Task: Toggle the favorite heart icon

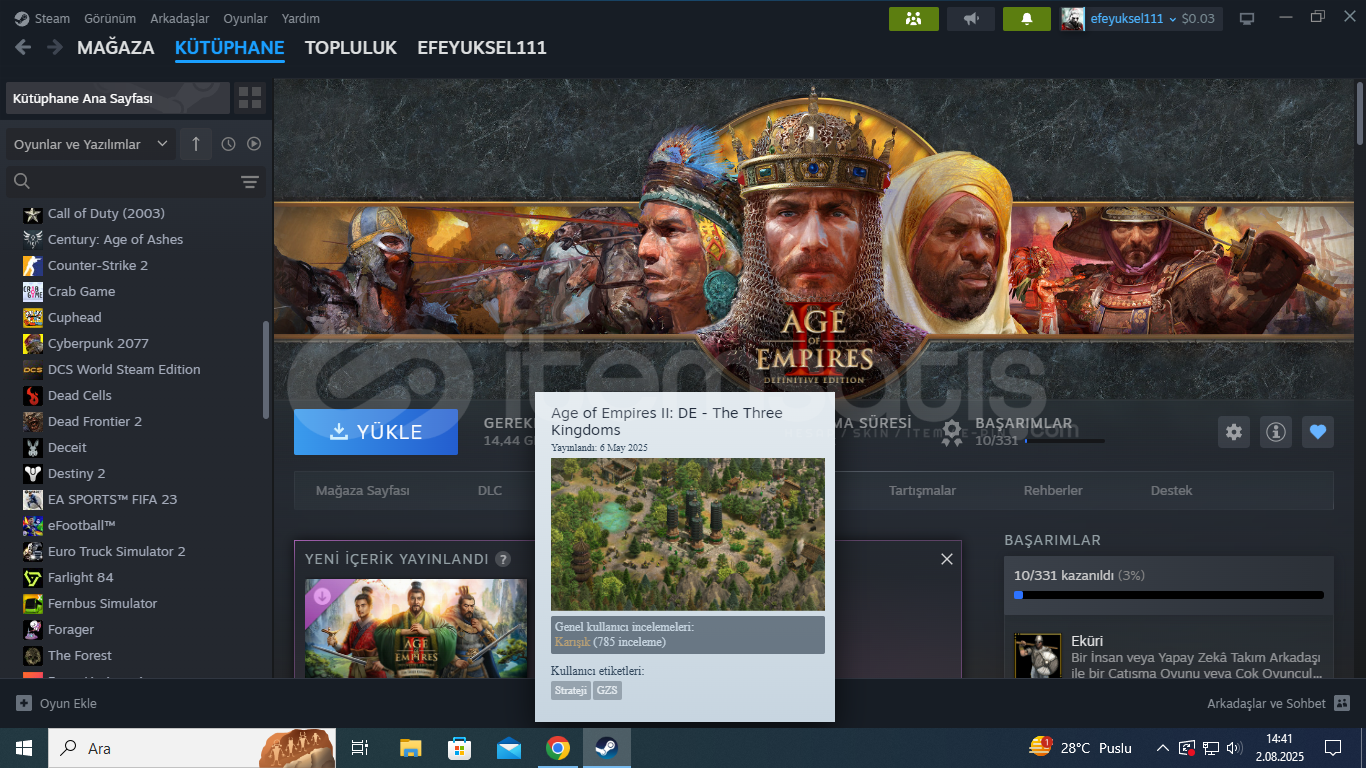Action: tap(1318, 432)
